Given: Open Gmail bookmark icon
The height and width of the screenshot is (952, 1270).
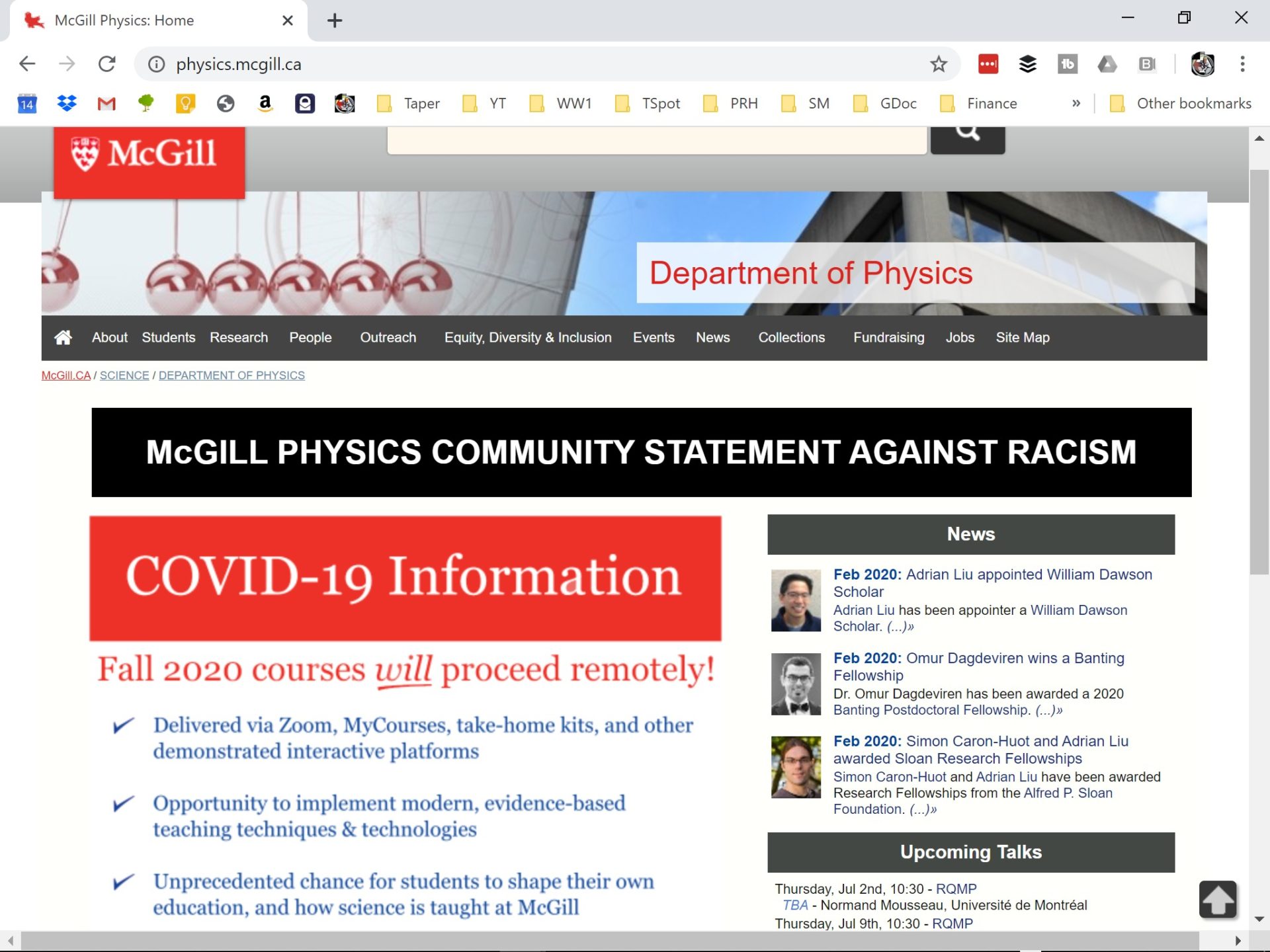Looking at the screenshot, I should tap(106, 103).
